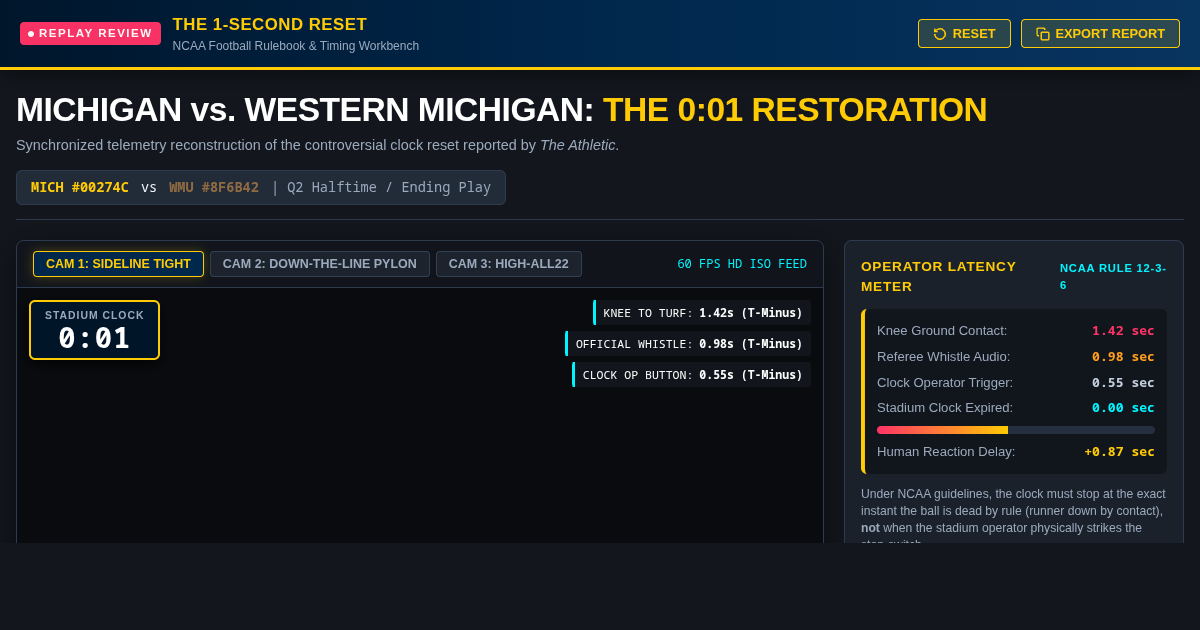Click the operator latency gradient bar

tap(1016, 430)
